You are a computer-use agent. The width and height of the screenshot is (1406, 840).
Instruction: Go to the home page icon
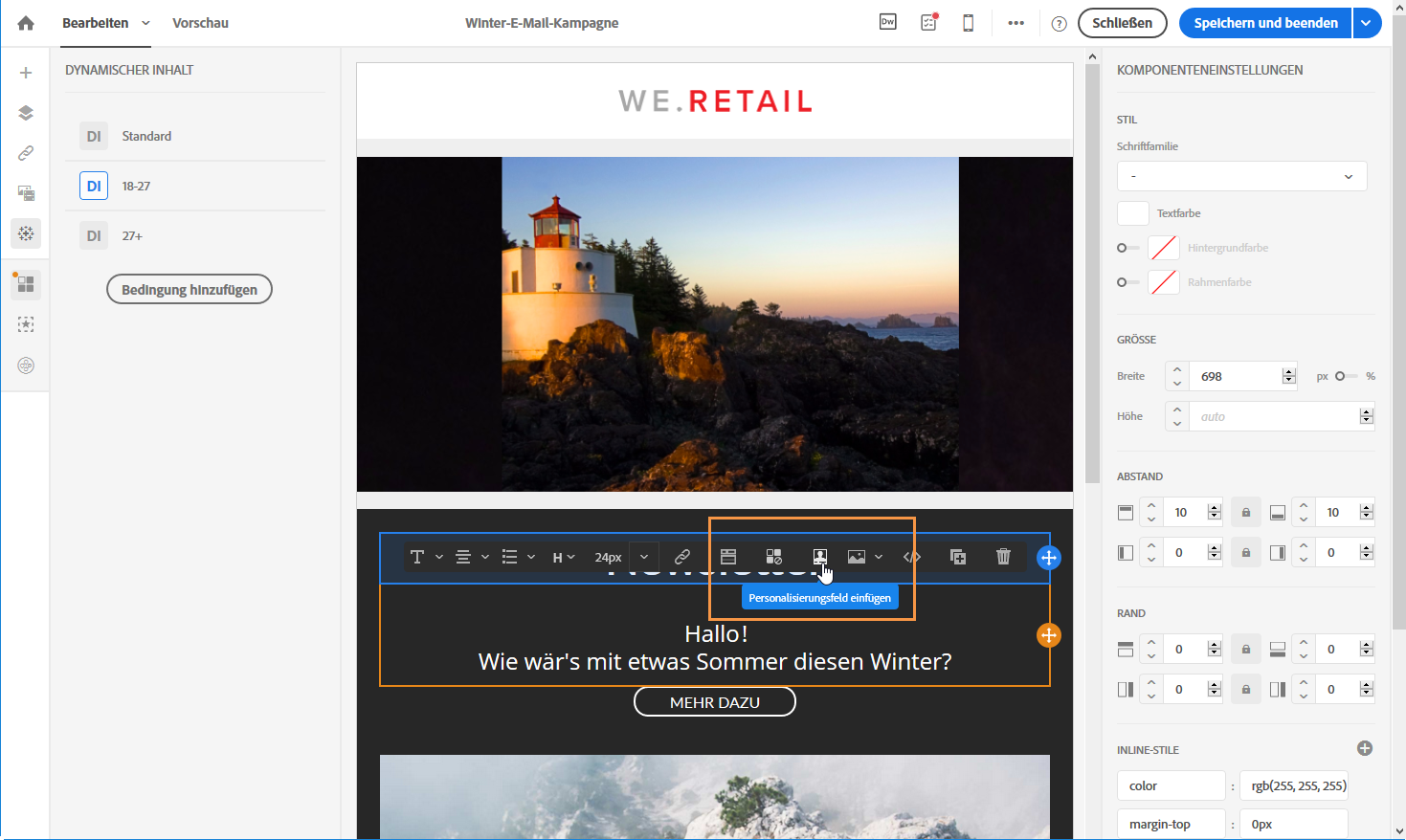click(x=26, y=23)
